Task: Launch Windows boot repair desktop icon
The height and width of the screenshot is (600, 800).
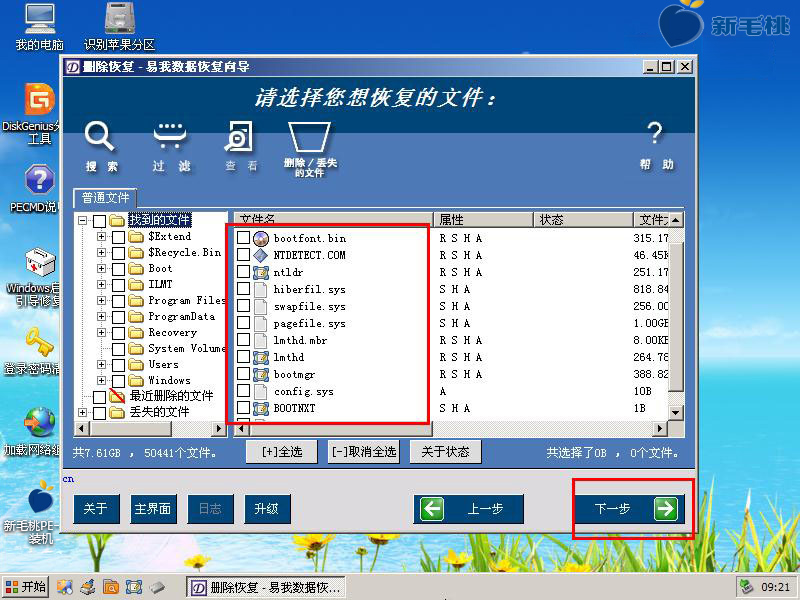Action: [x=39, y=262]
